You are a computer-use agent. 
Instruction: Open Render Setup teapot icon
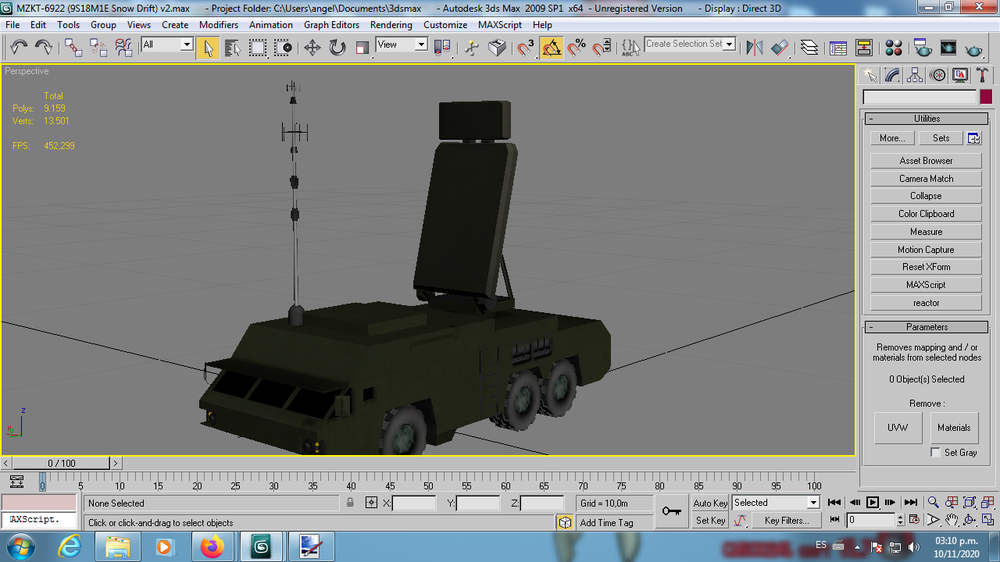(x=923, y=47)
